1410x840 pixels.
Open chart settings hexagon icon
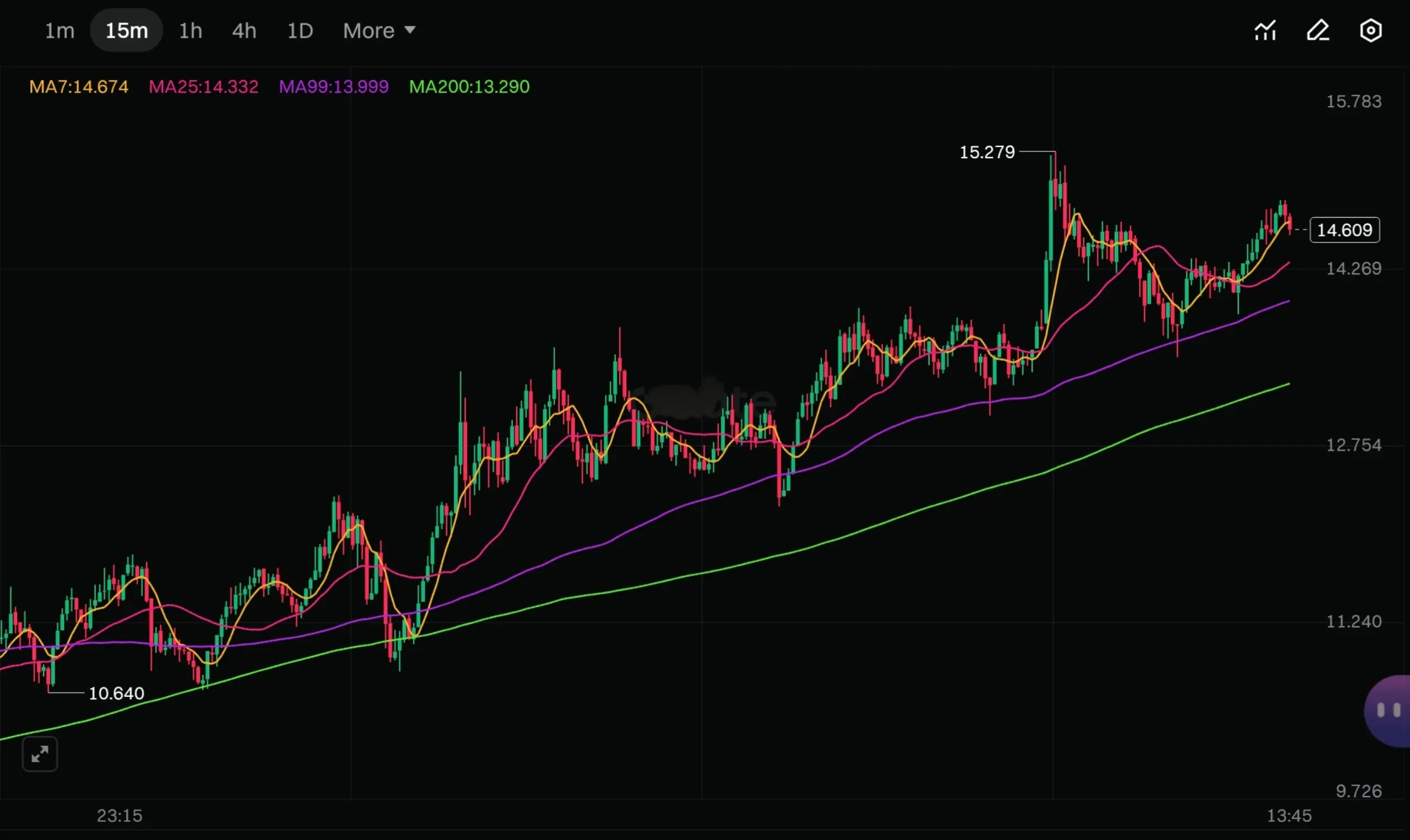pyautogui.click(x=1370, y=30)
